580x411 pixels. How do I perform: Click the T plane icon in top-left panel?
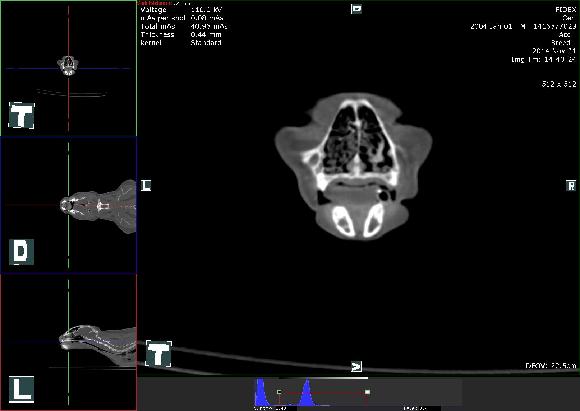point(21,115)
